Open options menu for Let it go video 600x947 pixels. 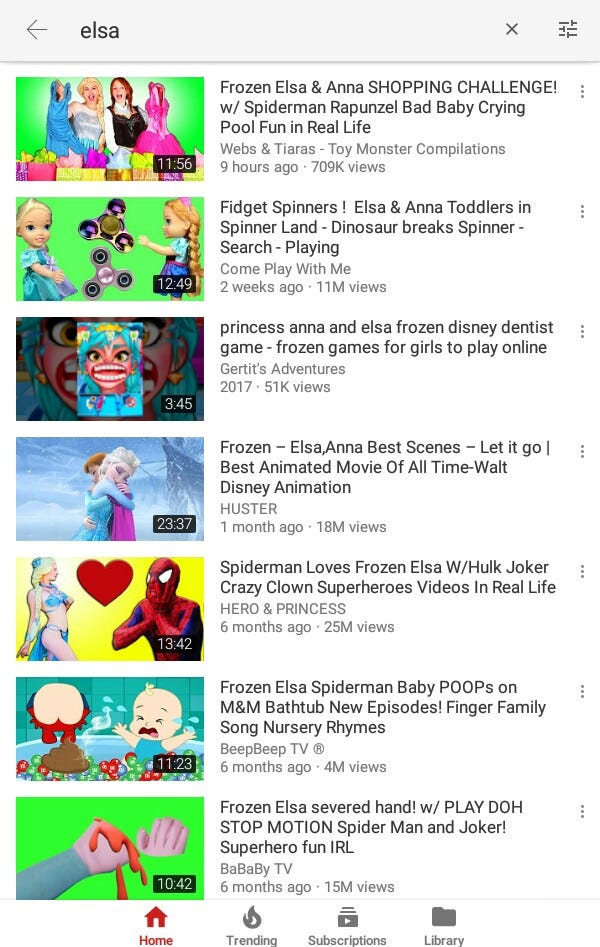pos(582,452)
